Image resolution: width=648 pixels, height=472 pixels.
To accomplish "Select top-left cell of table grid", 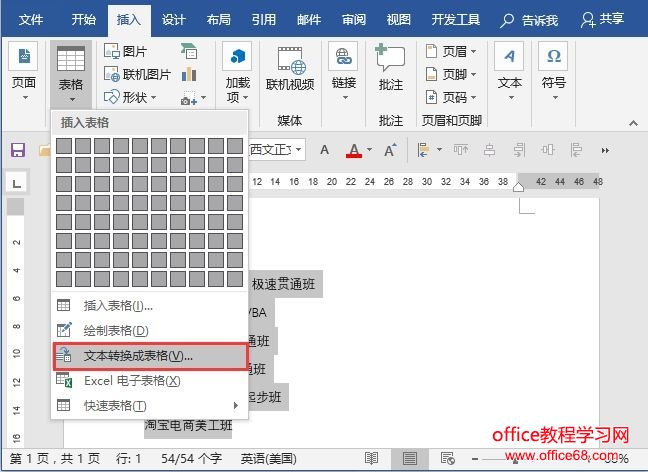I will (x=64, y=146).
